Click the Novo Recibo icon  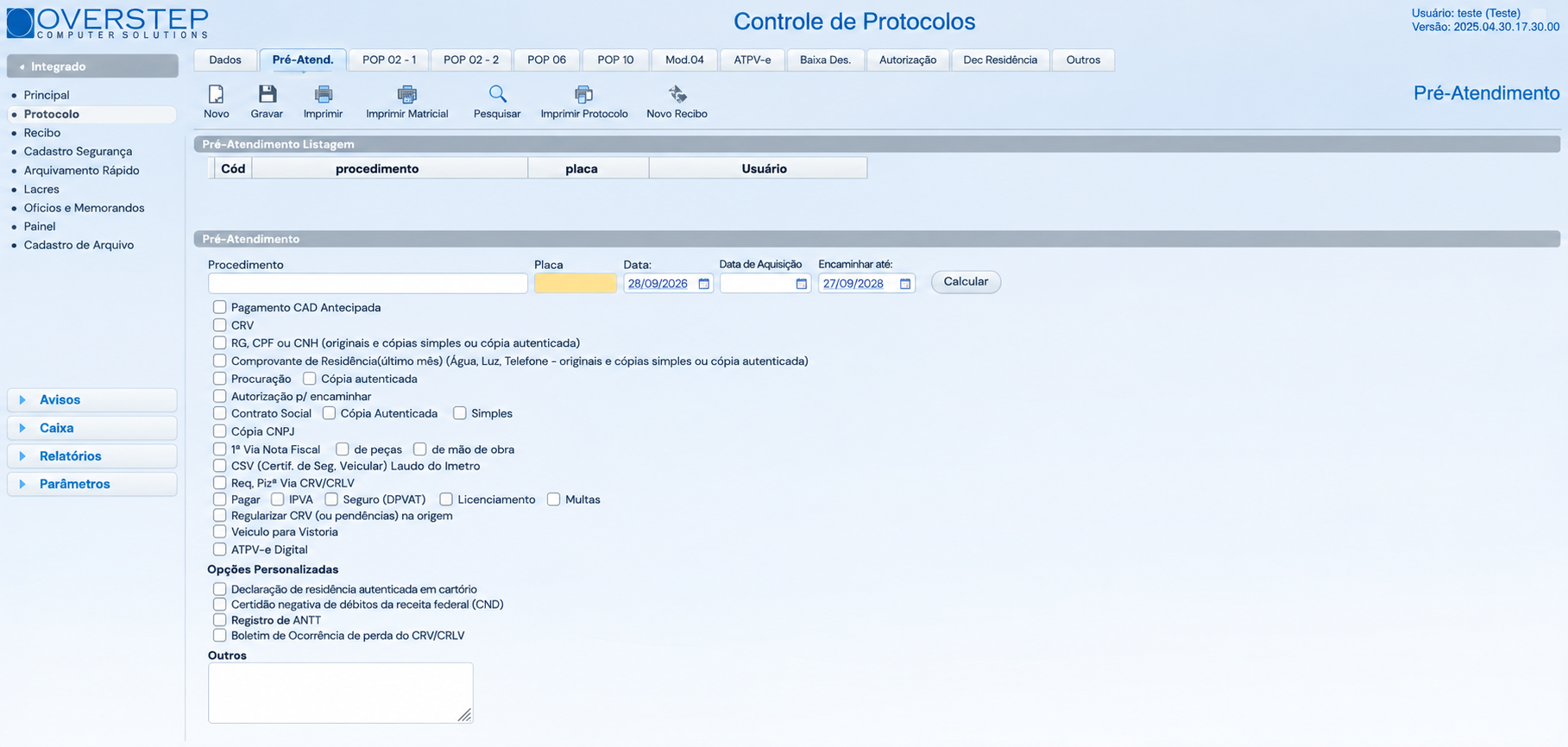pyautogui.click(x=677, y=94)
